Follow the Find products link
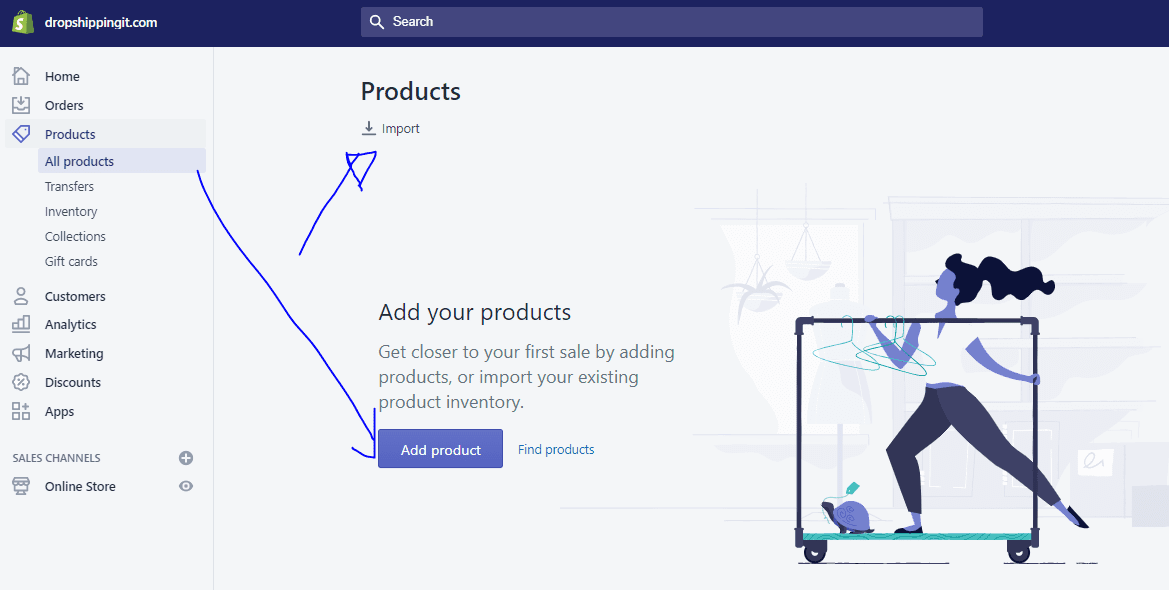 point(556,450)
